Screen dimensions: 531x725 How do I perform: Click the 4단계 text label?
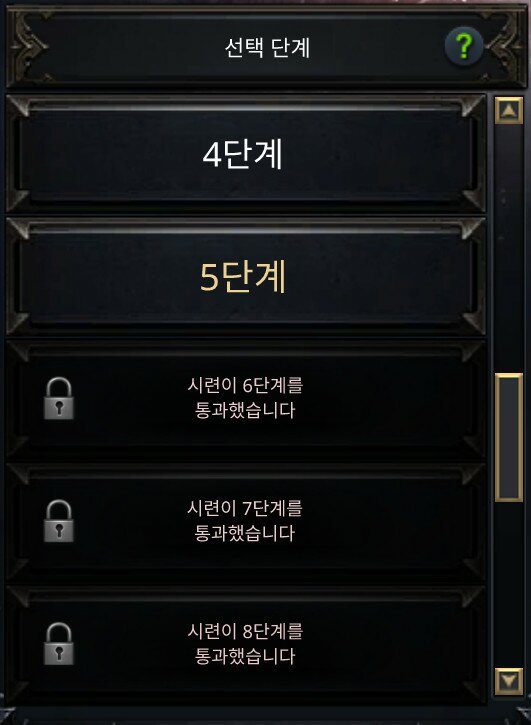click(242, 154)
